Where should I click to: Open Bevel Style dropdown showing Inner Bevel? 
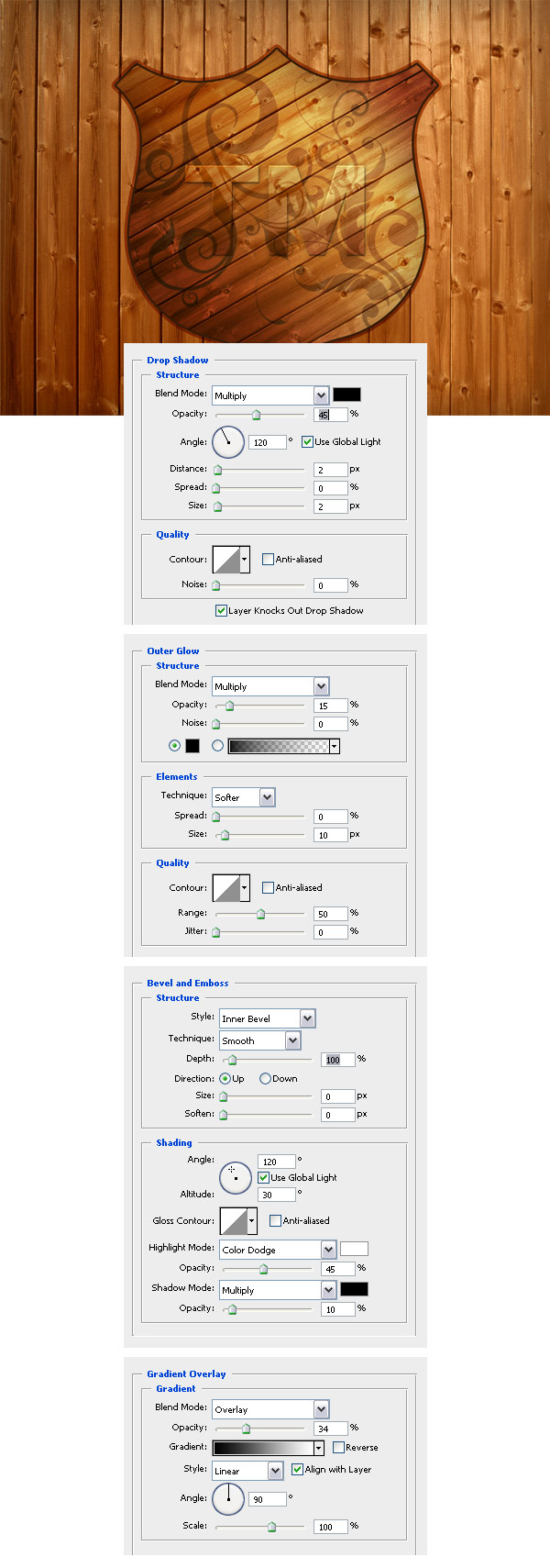[267, 1018]
